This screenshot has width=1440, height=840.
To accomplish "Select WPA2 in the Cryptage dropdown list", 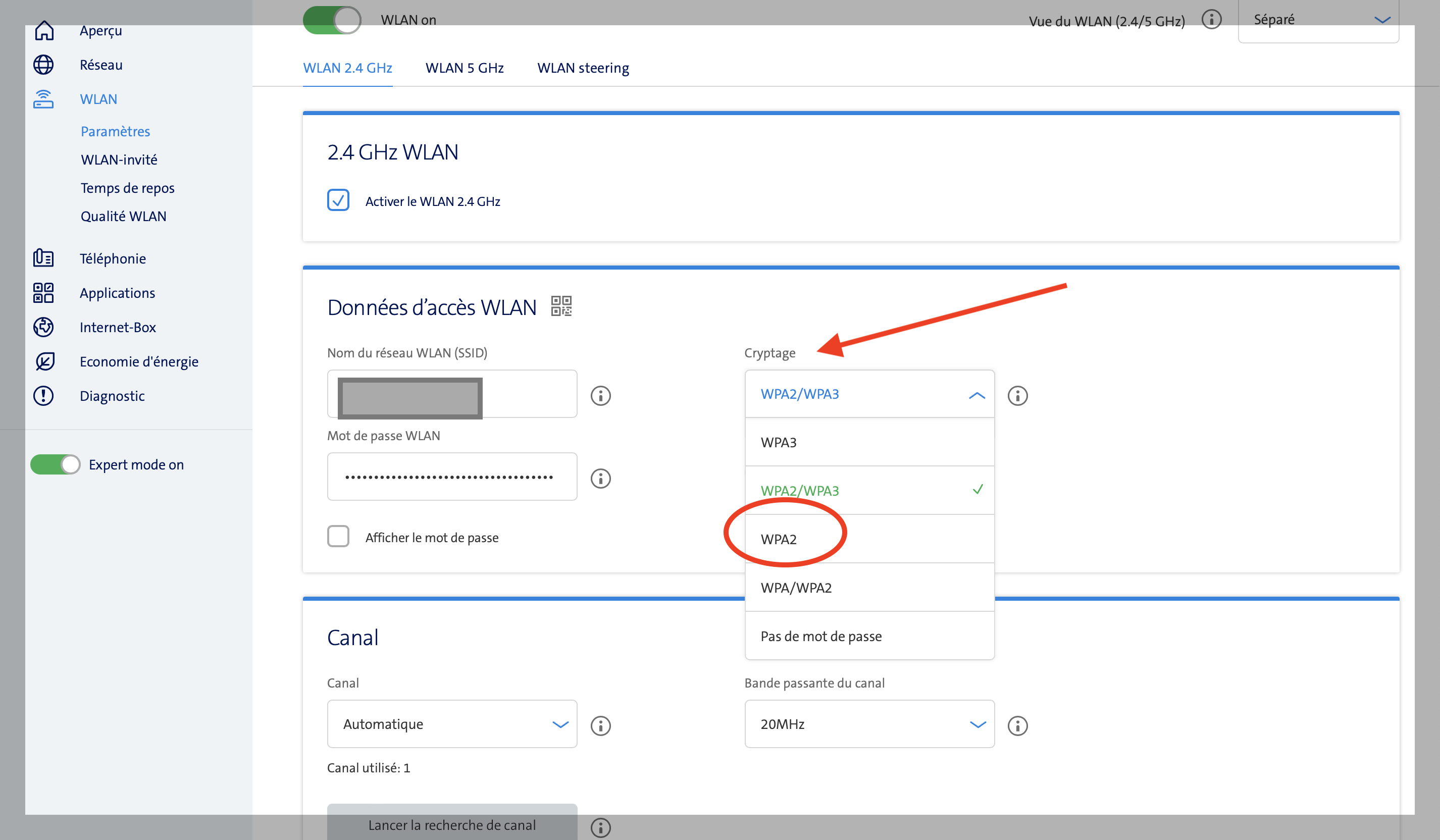I will pos(779,539).
